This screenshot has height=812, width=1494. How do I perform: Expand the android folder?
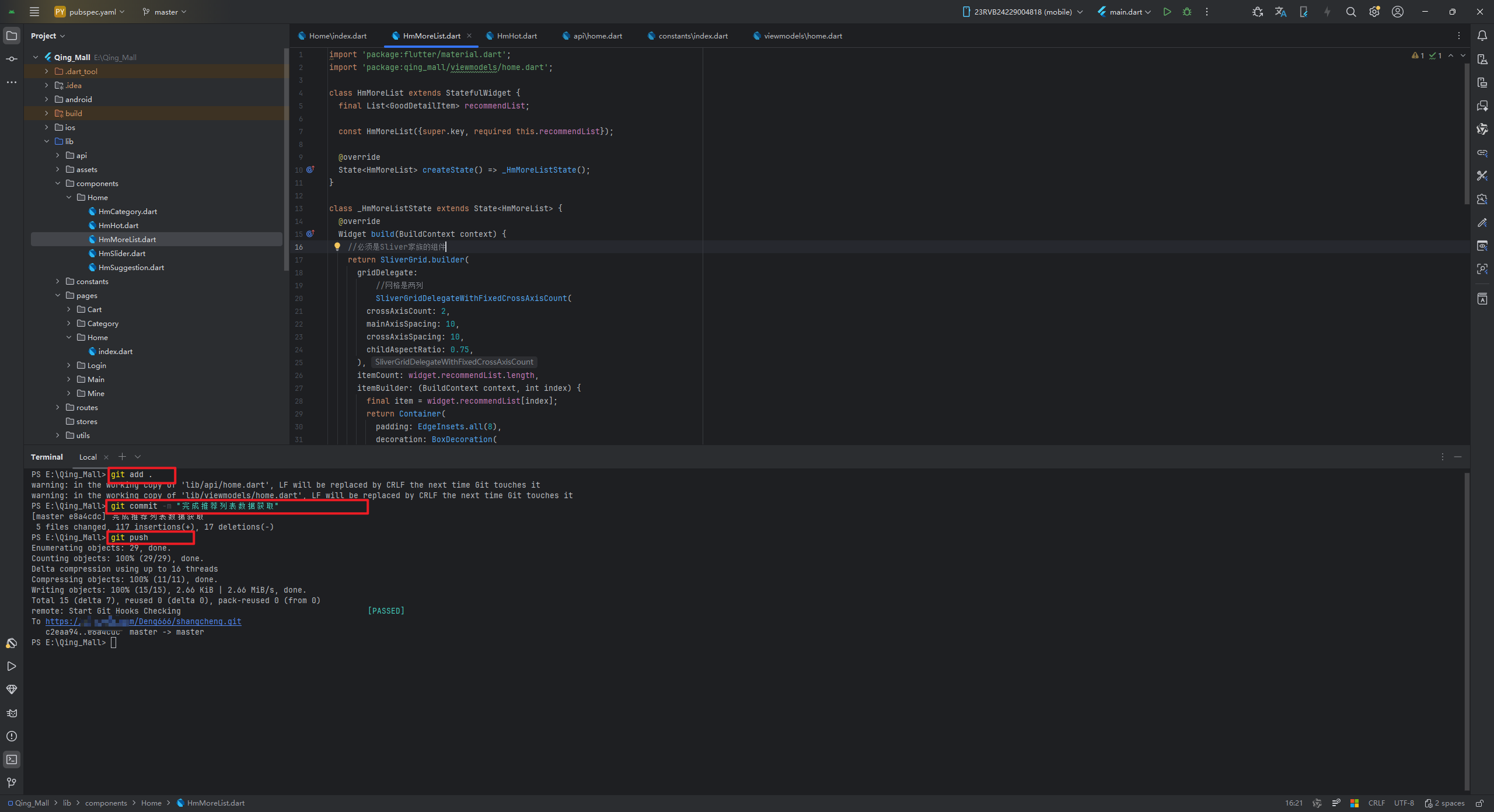(x=47, y=99)
